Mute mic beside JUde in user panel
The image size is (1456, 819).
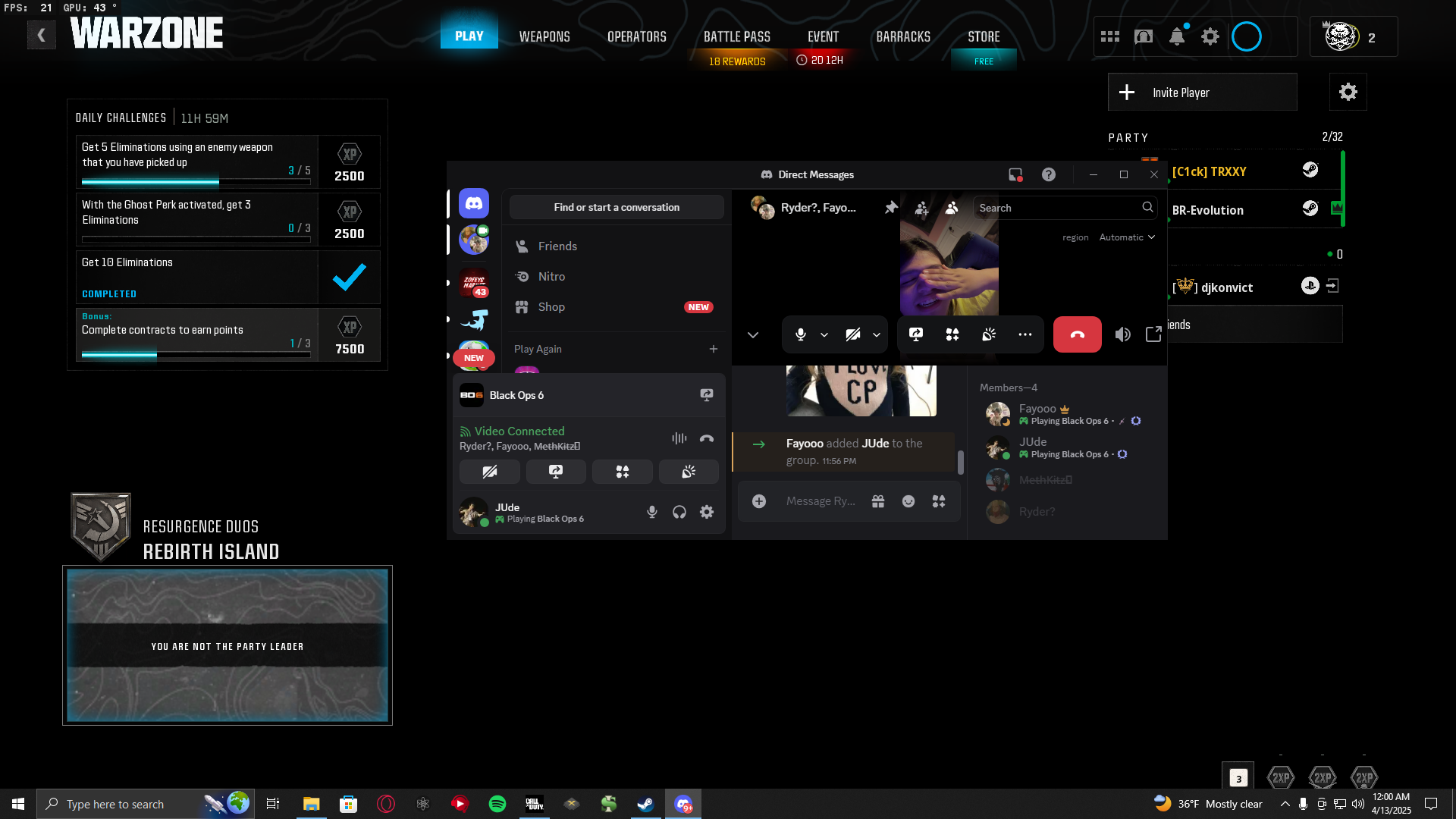click(652, 512)
